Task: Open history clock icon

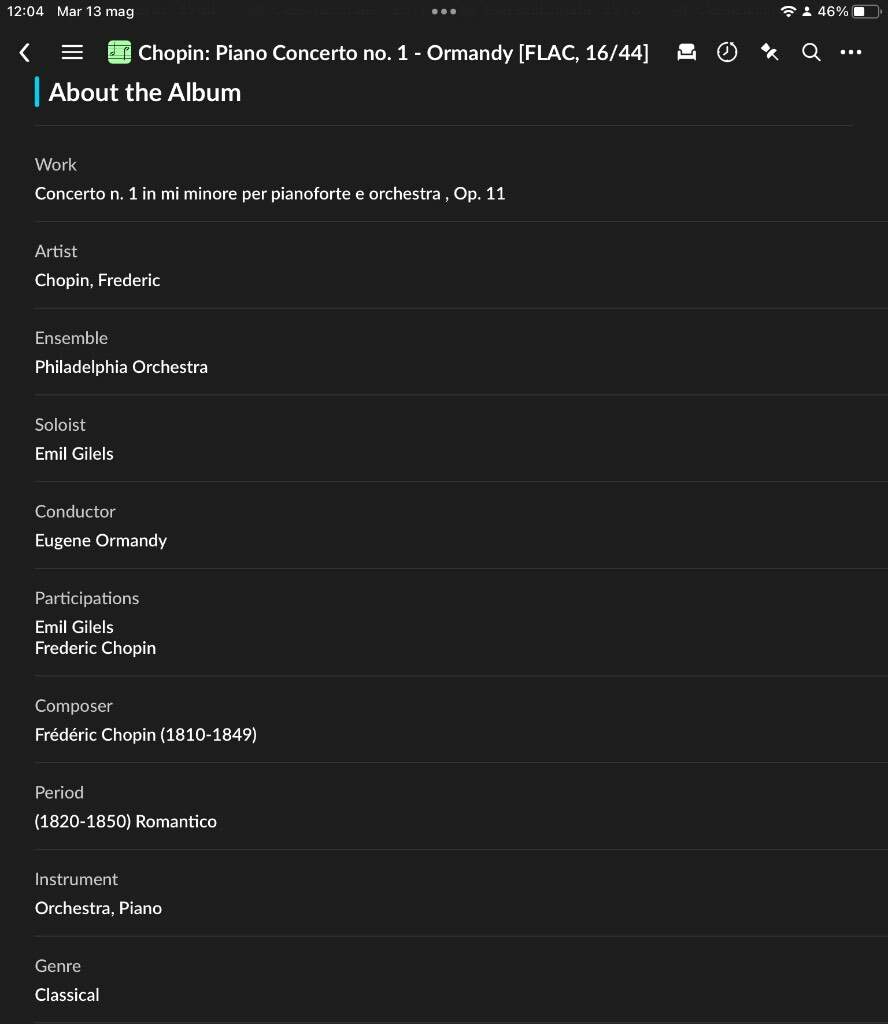Action: tap(727, 52)
